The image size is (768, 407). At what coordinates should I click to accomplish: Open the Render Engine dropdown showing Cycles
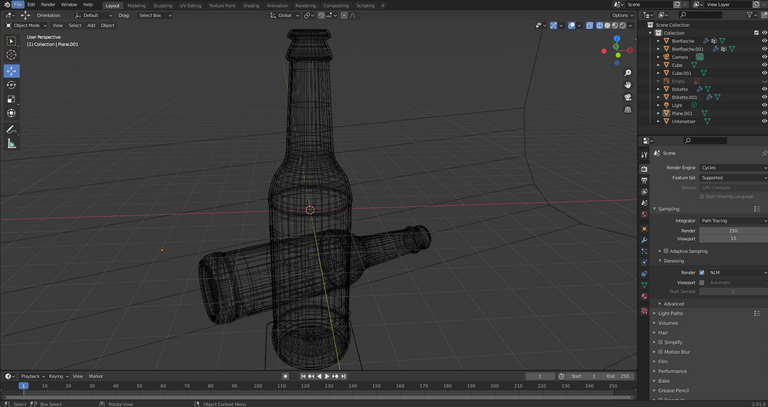pos(733,168)
